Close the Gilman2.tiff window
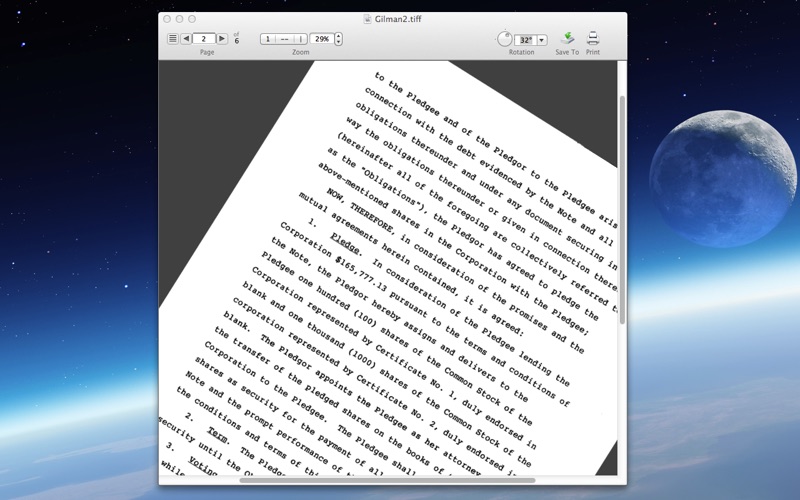This screenshot has height=500, width=800. click(x=167, y=19)
